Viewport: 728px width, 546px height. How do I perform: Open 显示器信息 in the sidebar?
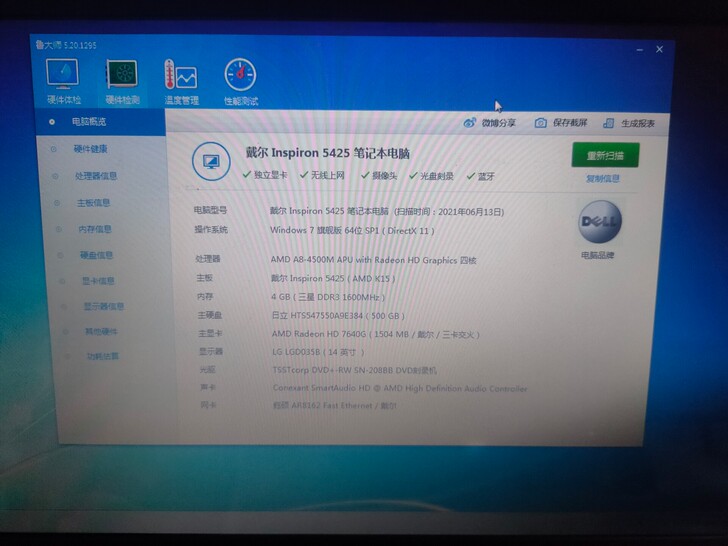coord(104,306)
